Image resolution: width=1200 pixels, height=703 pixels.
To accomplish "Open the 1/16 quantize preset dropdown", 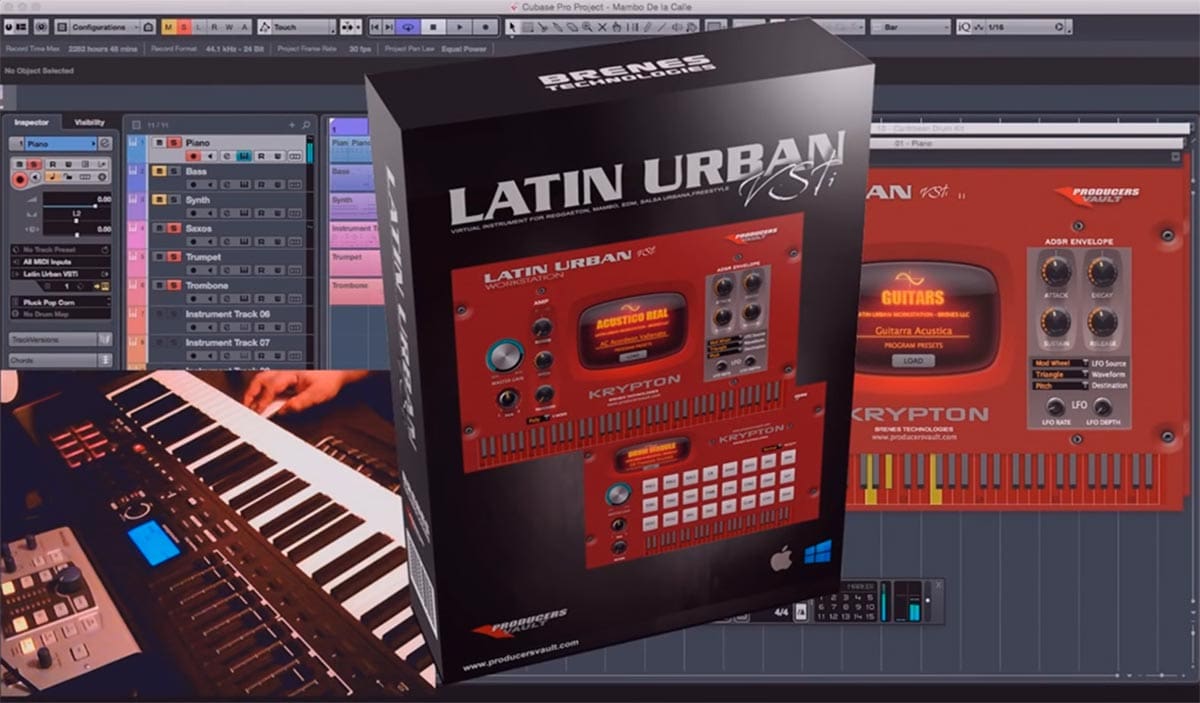I will click(1028, 27).
